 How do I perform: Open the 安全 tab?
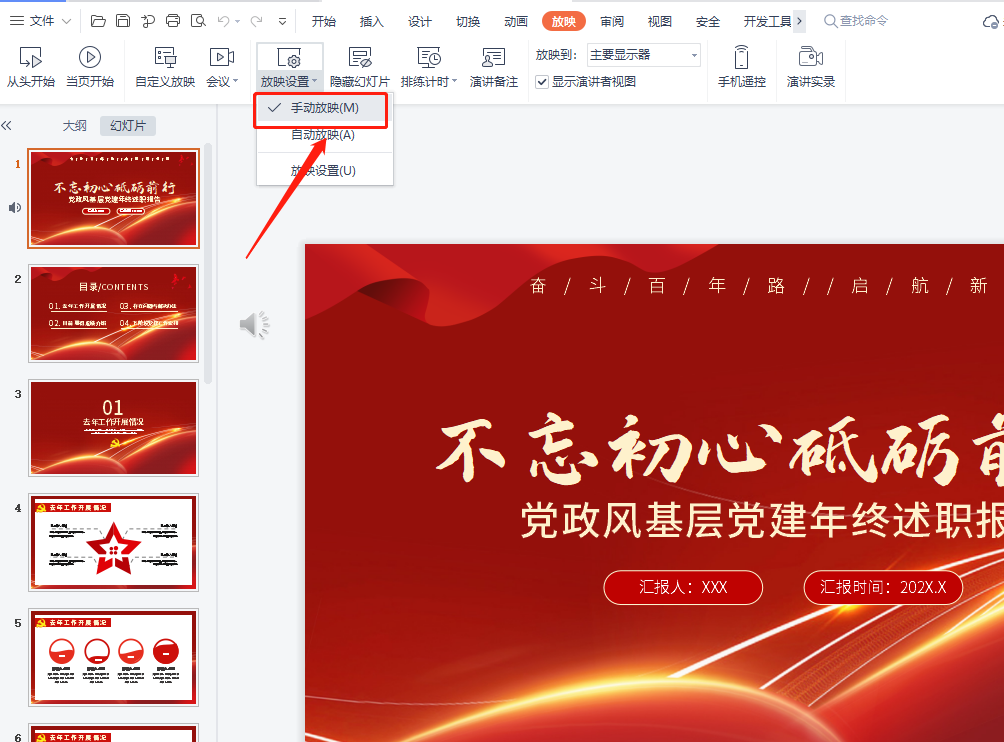click(x=708, y=22)
